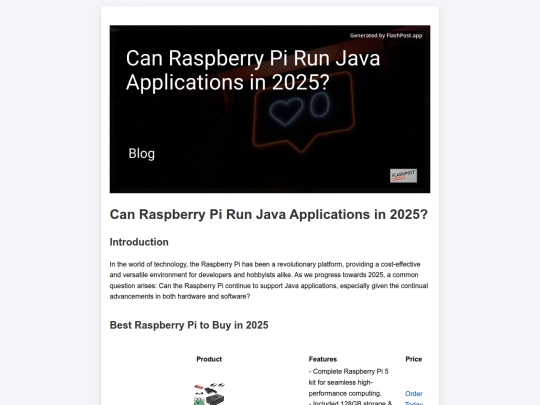Image resolution: width=540 pixels, height=405 pixels.
Task: Click the introduction paragraph text
Action: (x=269, y=280)
